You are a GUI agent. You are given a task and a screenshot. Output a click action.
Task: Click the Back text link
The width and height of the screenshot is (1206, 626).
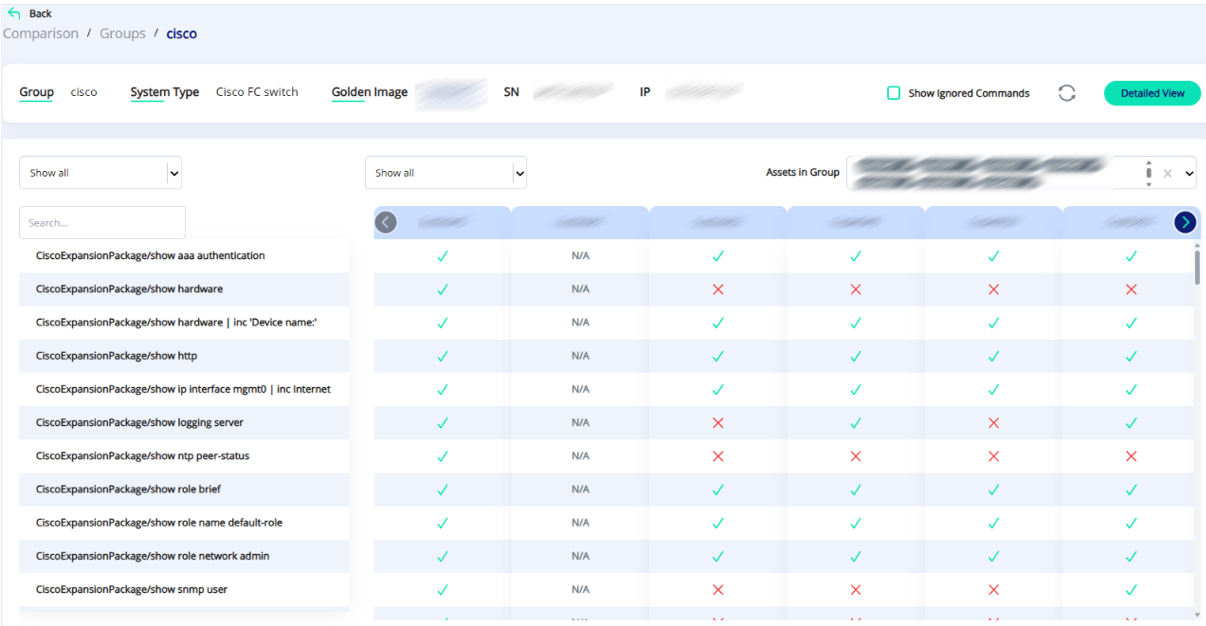(41, 14)
